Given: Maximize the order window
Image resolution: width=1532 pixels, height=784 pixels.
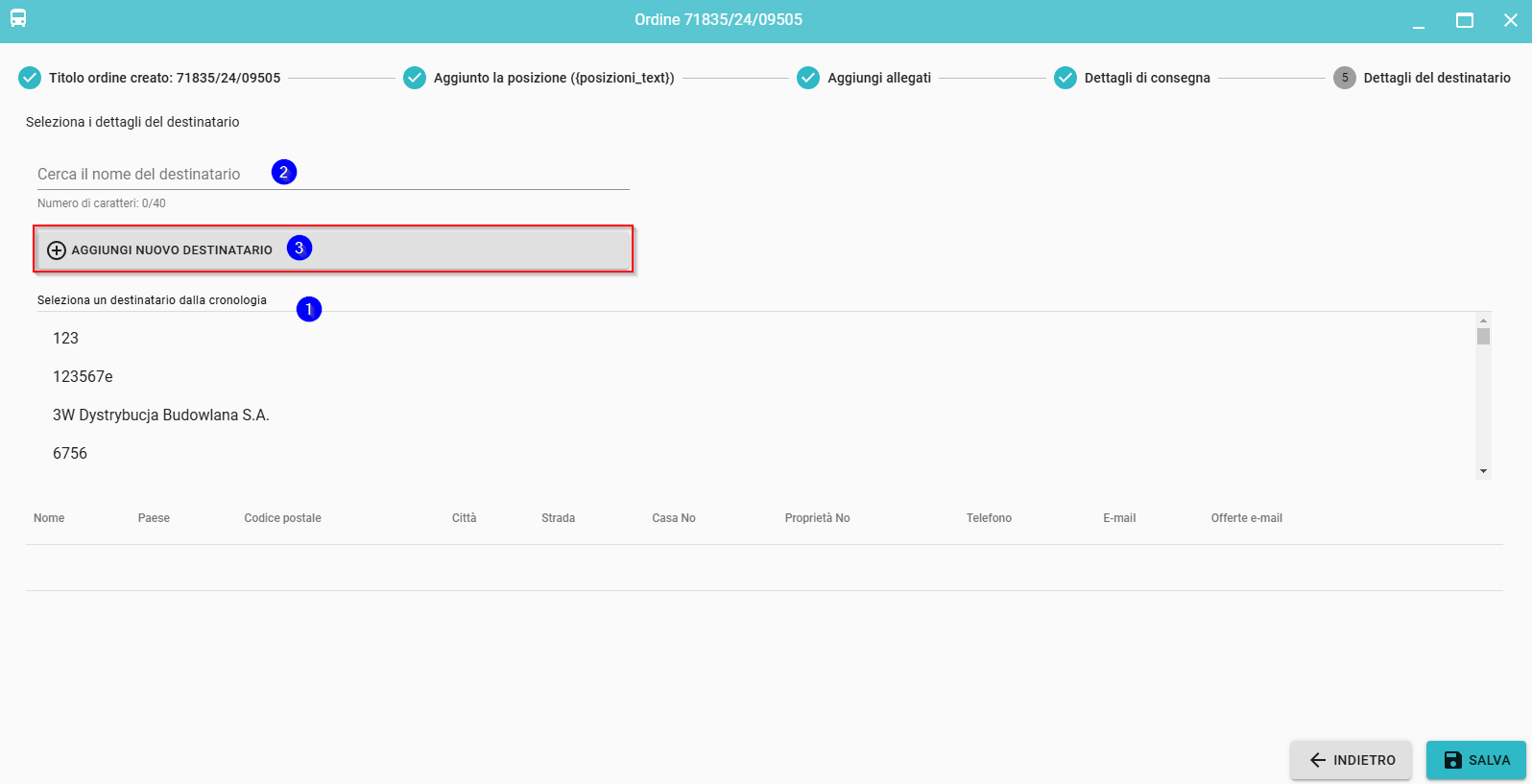Looking at the screenshot, I should (1464, 20).
